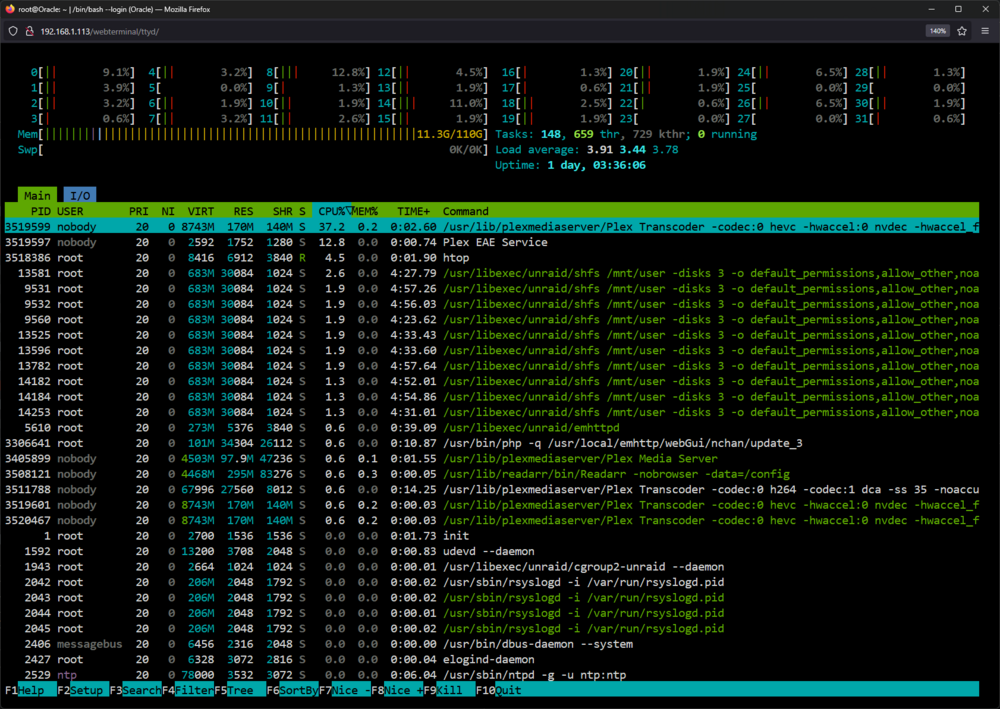Image resolution: width=1000 pixels, height=709 pixels.
Task: Switch to the I/O tab in htop
Action: coord(80,196)
